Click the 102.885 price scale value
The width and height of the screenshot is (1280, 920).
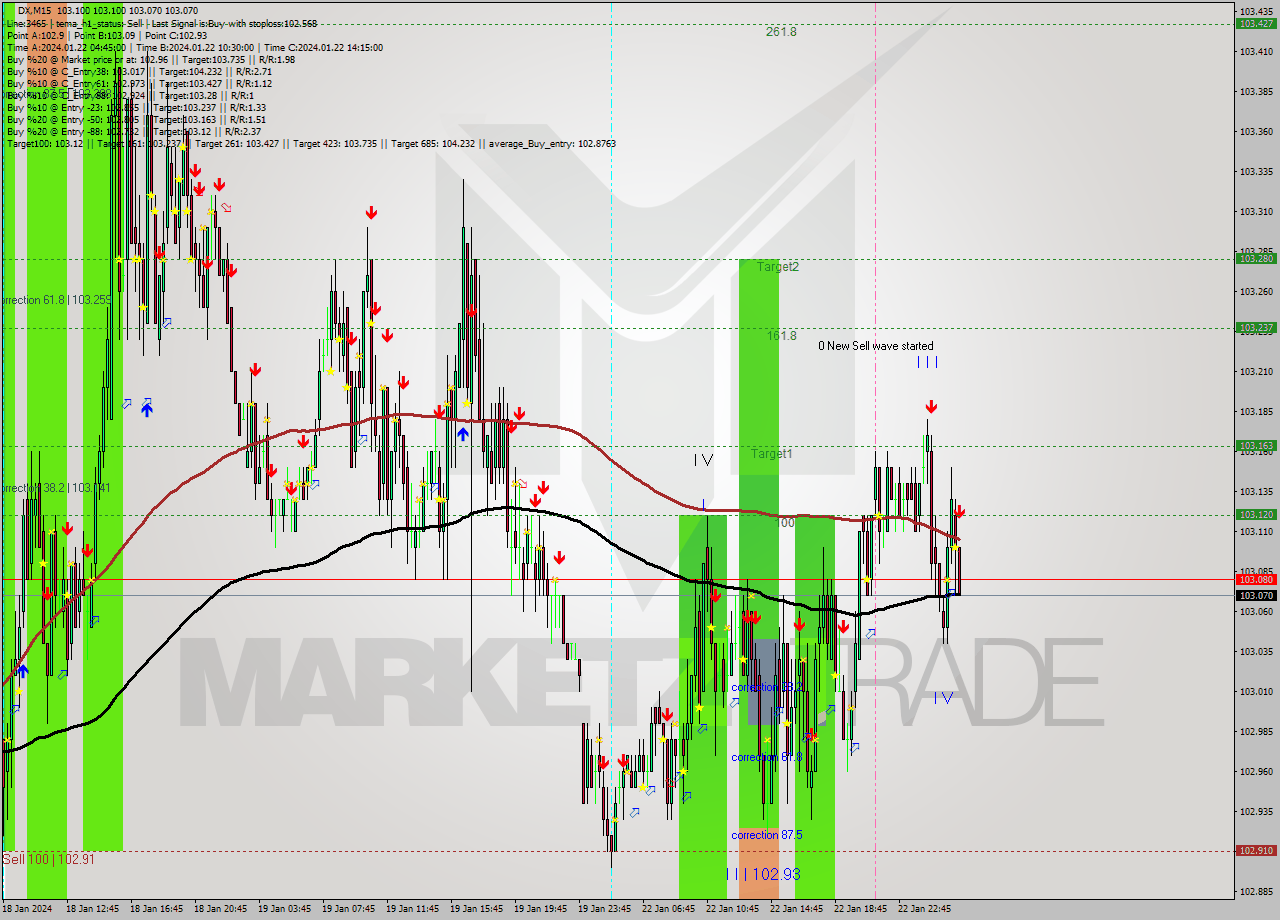[x=1256, y=891]
